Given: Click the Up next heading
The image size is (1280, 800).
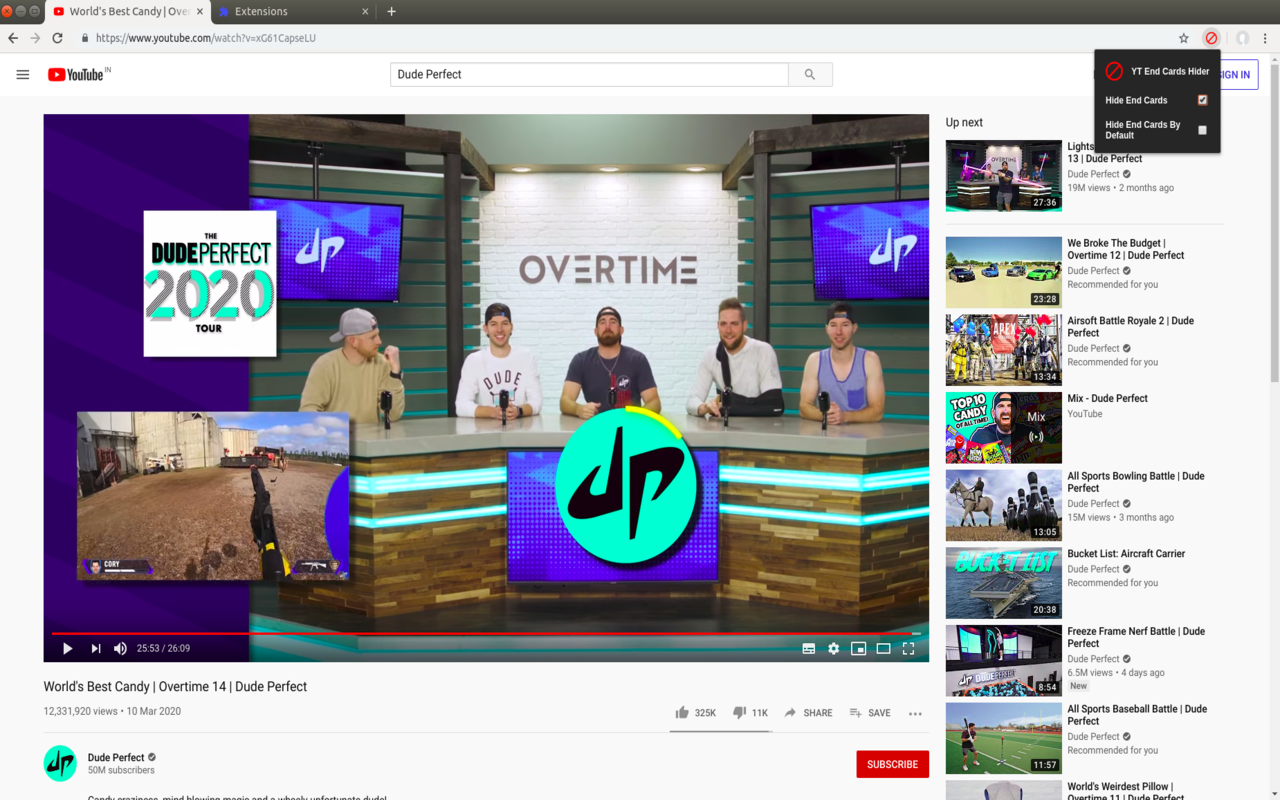Looking at the screenshot, I should (964, 122).
